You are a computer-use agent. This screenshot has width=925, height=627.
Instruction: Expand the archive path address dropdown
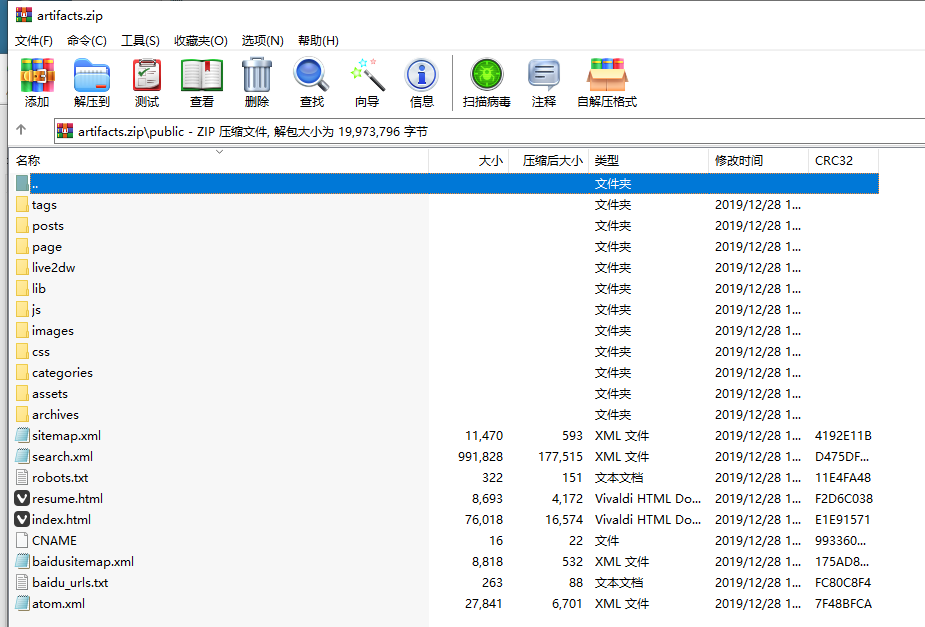tap(912, 131)
